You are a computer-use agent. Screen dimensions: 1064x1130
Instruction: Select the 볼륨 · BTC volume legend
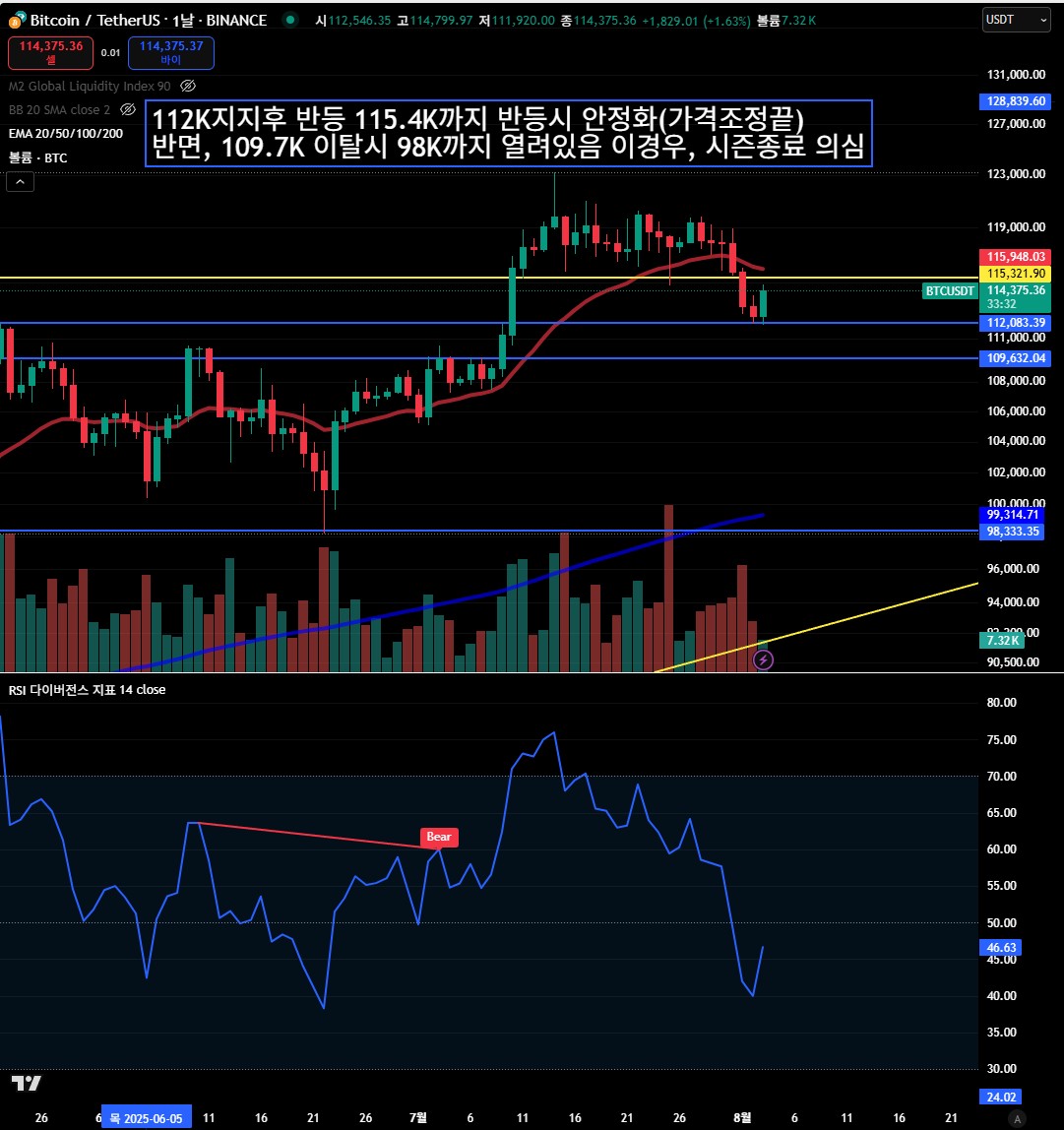point(37,157)
